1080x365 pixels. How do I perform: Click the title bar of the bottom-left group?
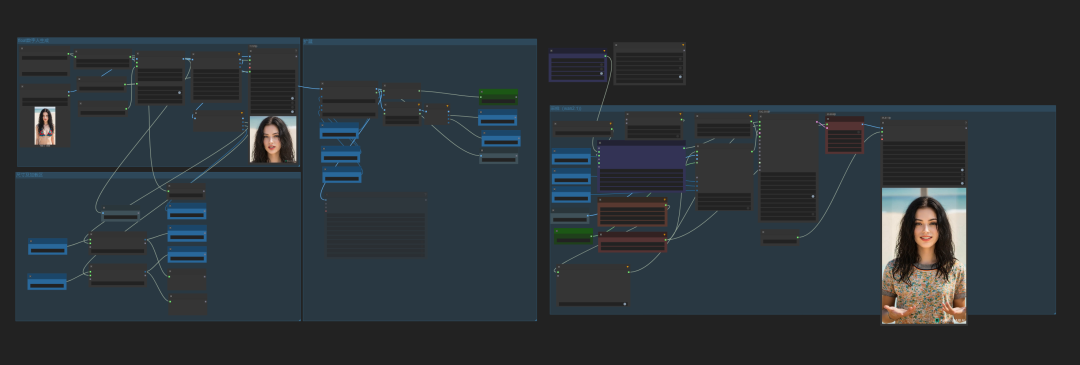(x=158, y=175)
